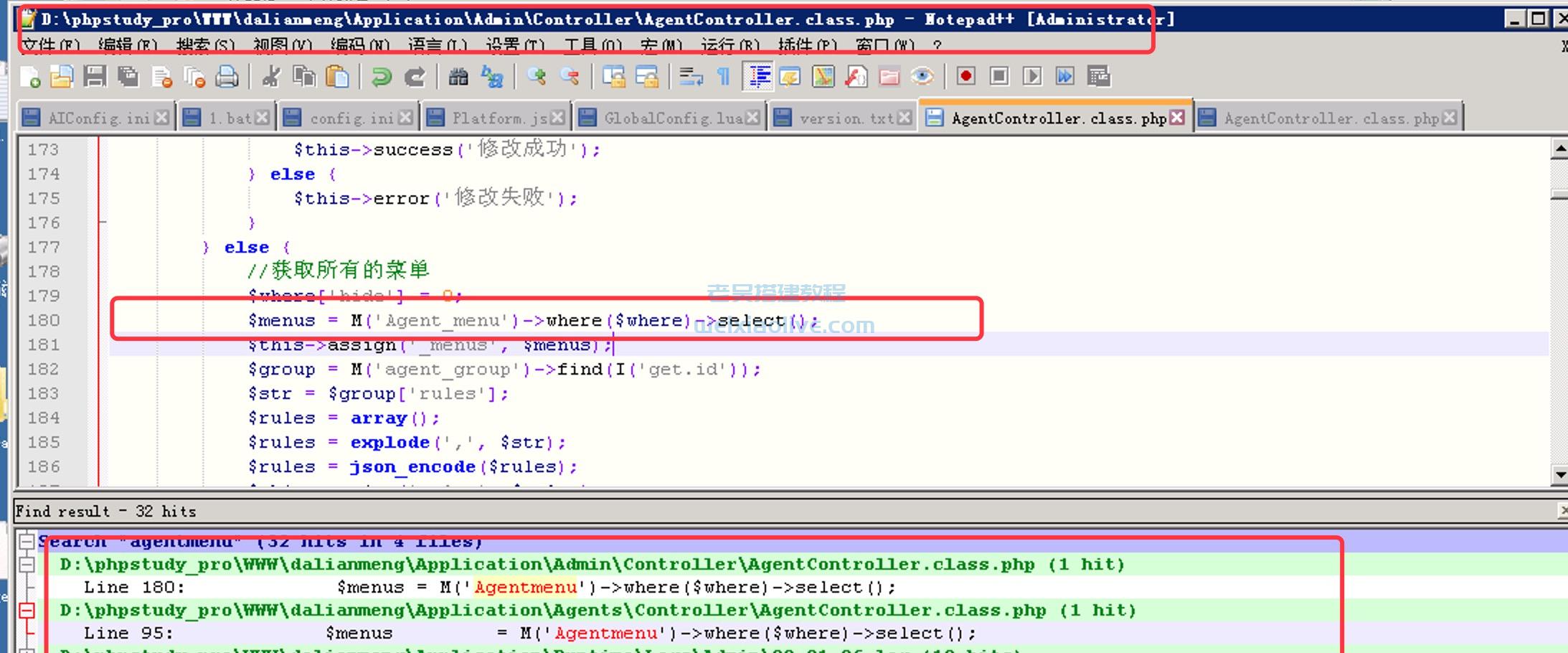Open the Document Map toolbar icon
This screenshot has height=653, width=1568.
click(823, 76)
